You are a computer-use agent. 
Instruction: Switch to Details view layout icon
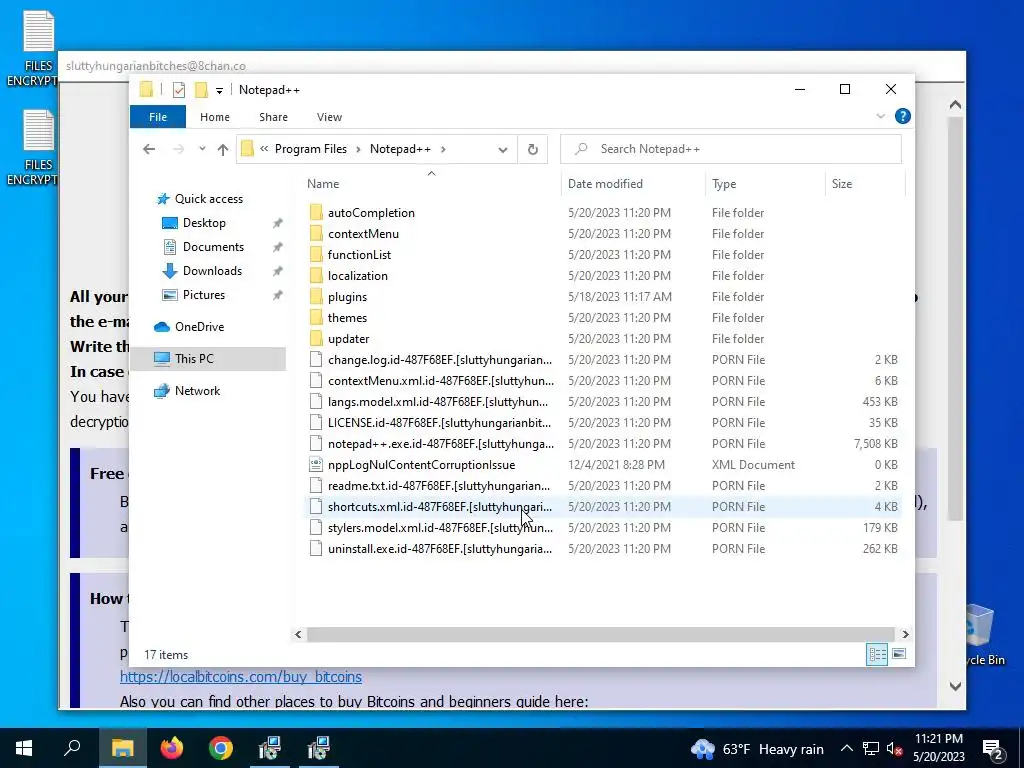point(876,654)
